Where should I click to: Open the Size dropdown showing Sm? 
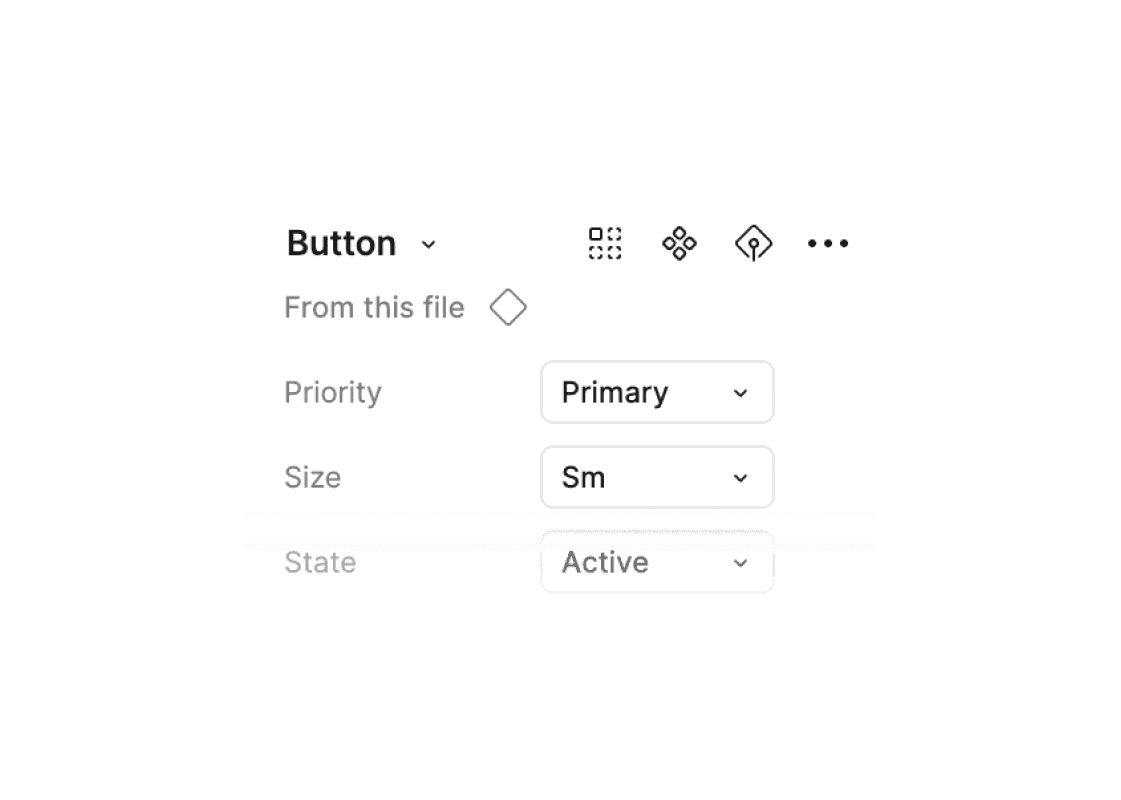tap(657, 478)
